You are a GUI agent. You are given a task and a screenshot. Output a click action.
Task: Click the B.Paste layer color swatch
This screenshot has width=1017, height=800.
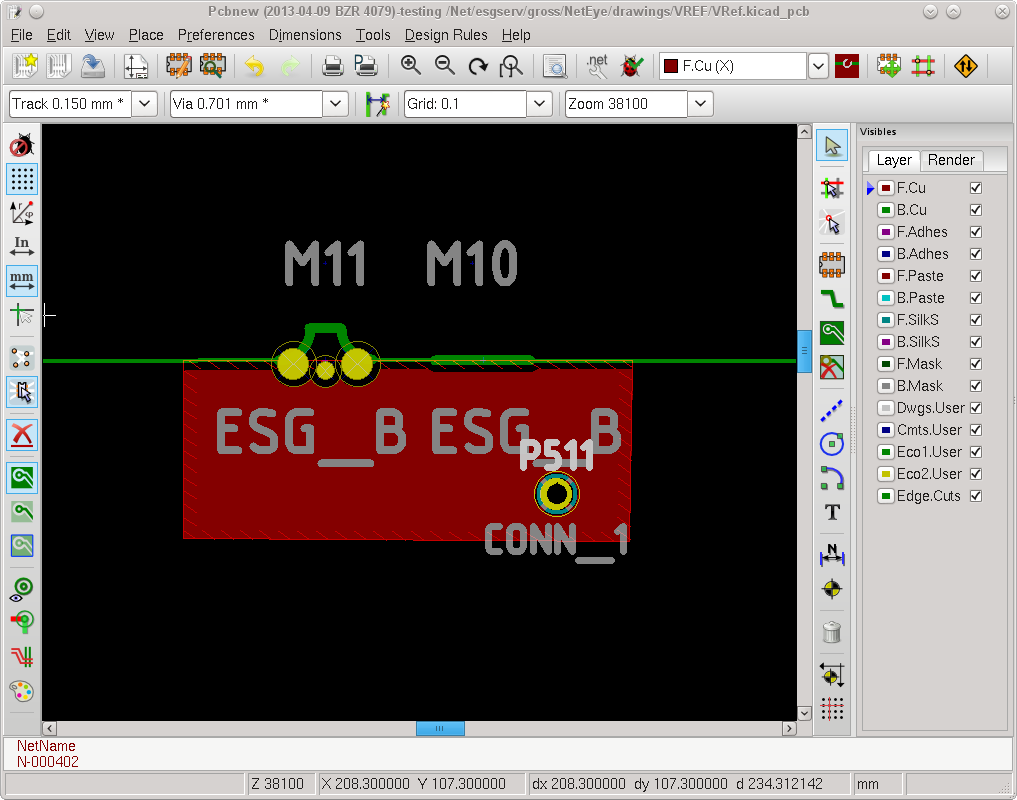click(x=885, y=298)
